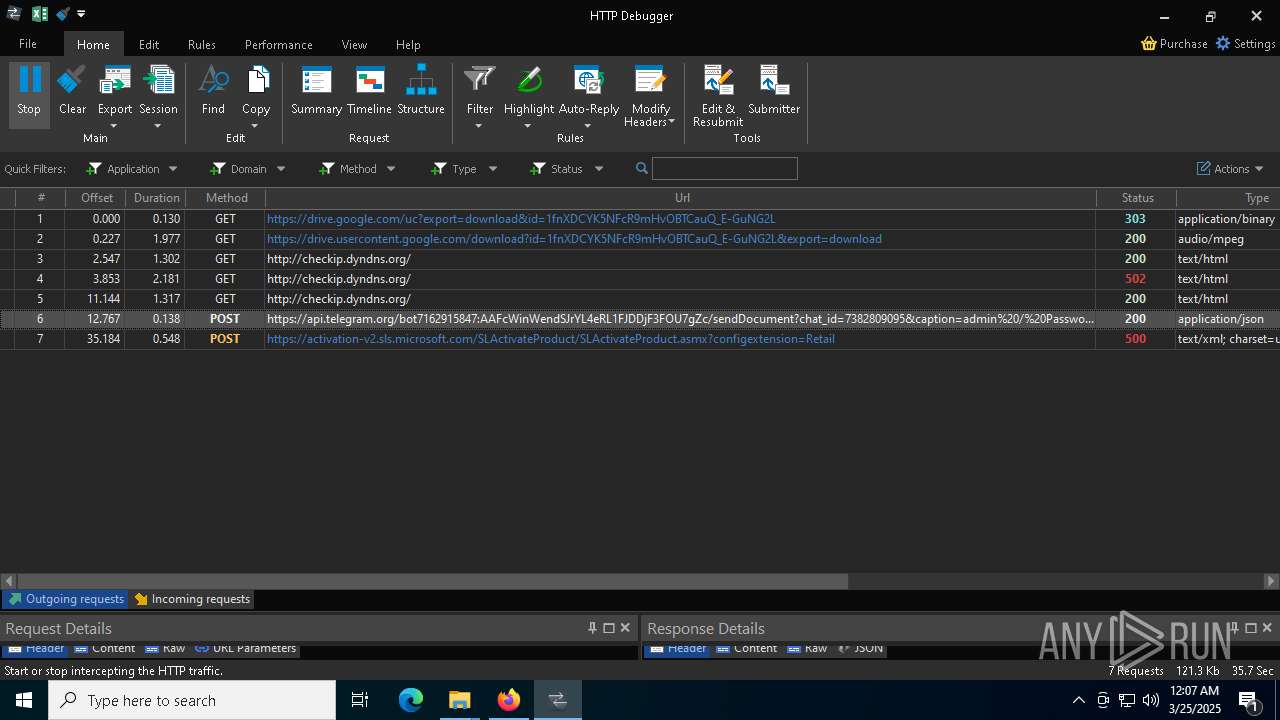The height and width of the screenshot is (720, 1280).
Task: Switch to the Home ribbon tab
Action: (93, 44)
